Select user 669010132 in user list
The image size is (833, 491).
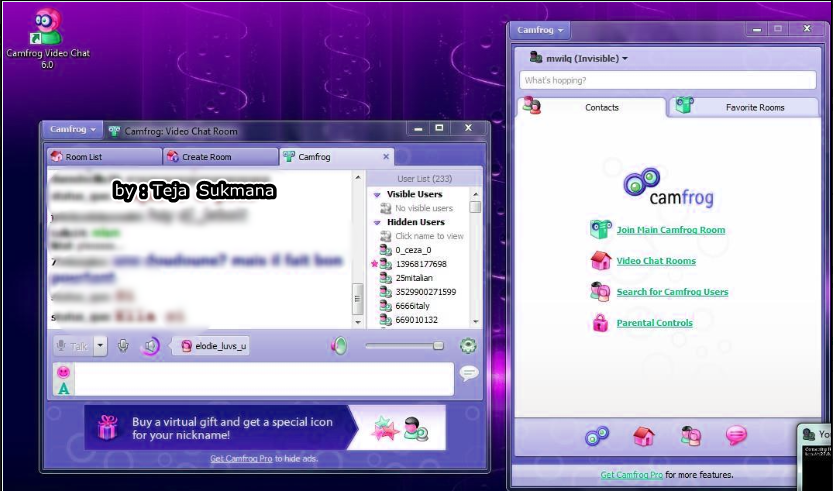[x=416, y=320]
